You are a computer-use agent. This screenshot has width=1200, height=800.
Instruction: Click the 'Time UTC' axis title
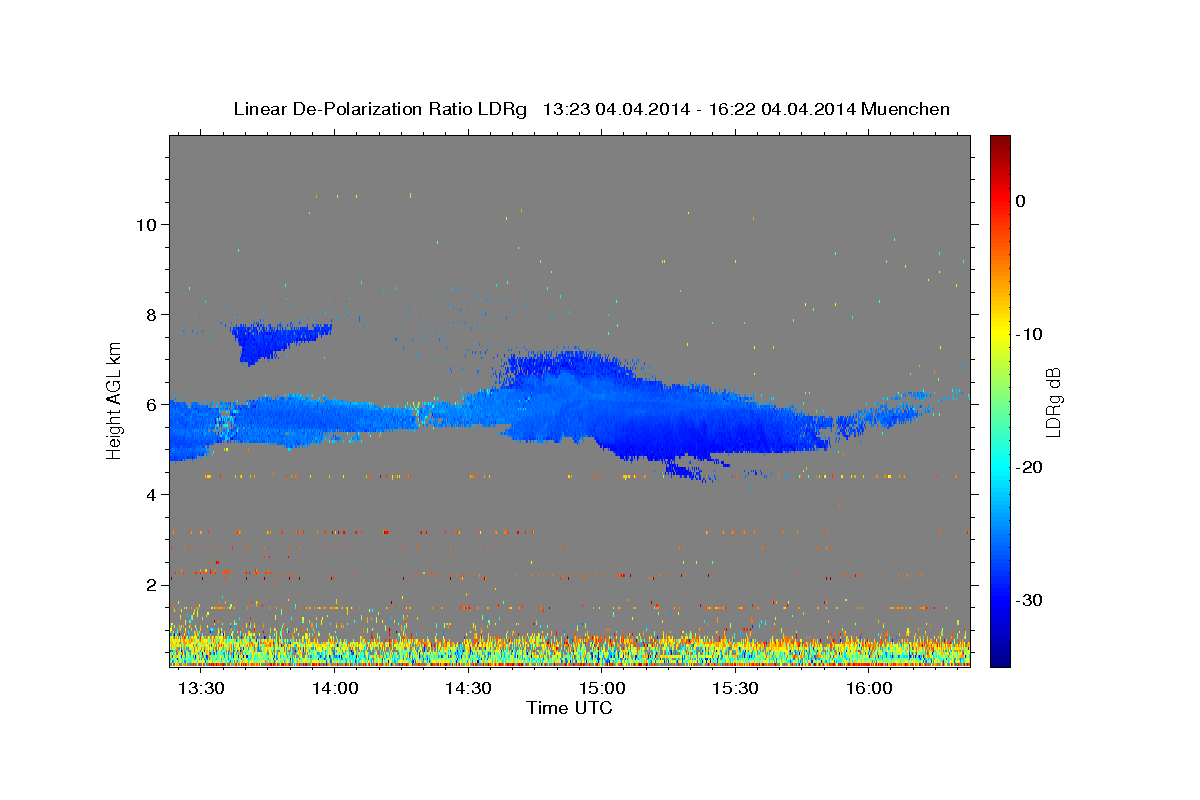569,708
